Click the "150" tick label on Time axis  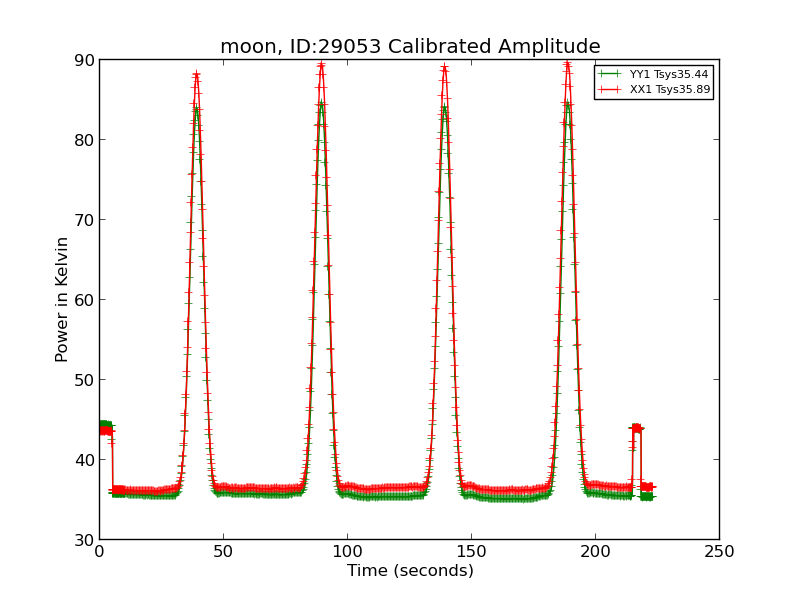(x=471, y=552)
